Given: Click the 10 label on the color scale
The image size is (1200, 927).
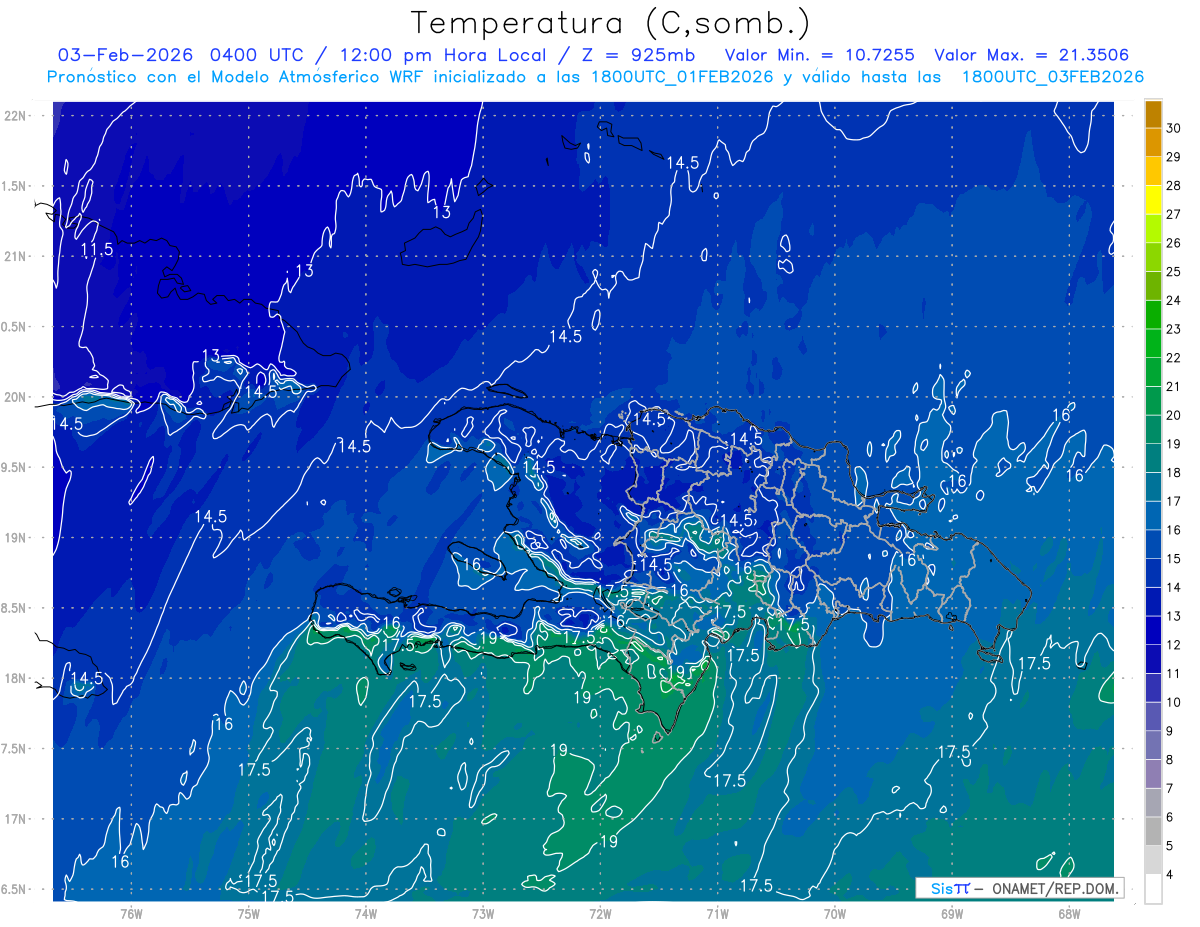Looking at the screenshot, I should coord(1174,703).
